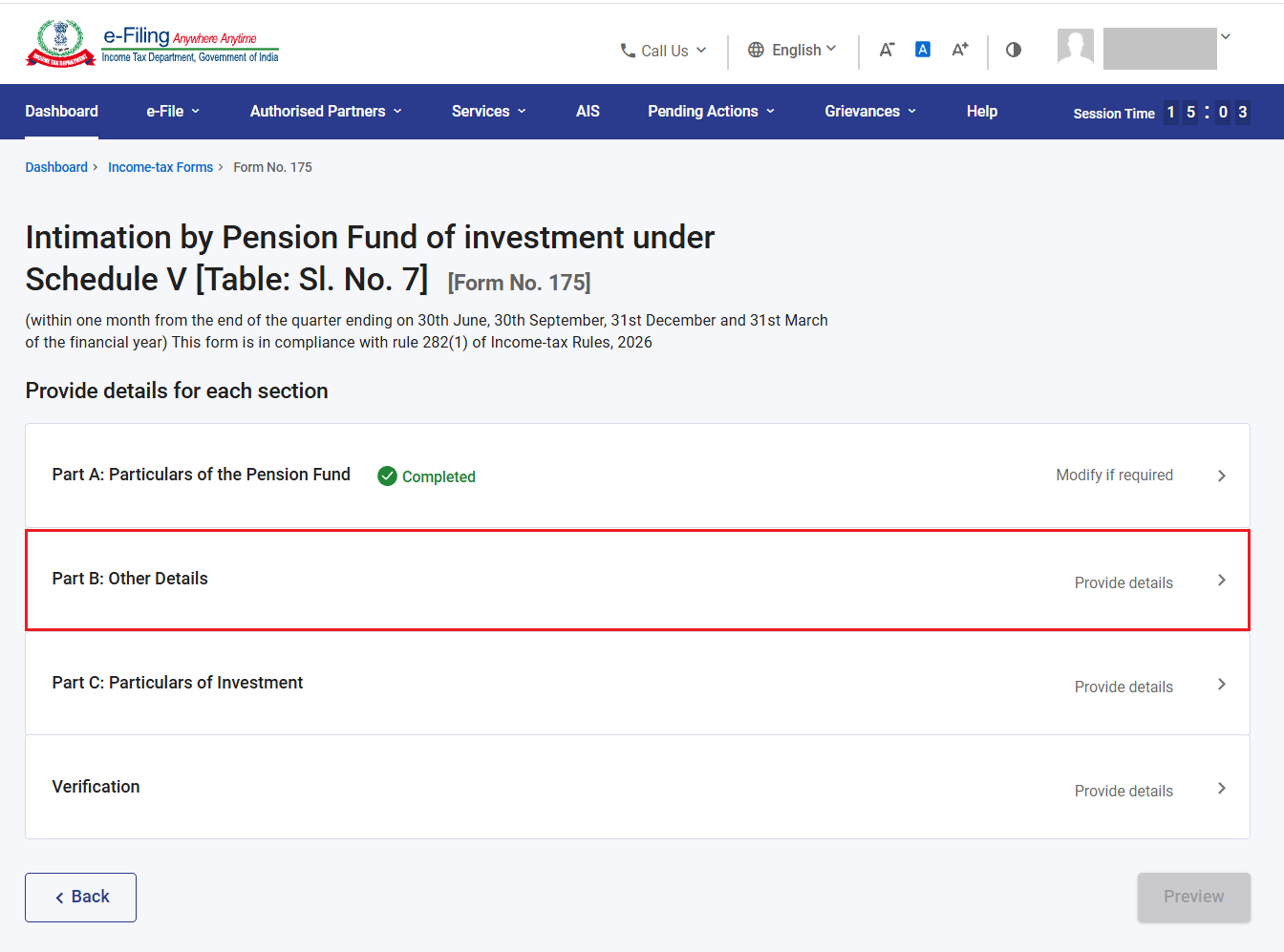Click the Back button

pyautogui.click(x=81, y=898)
